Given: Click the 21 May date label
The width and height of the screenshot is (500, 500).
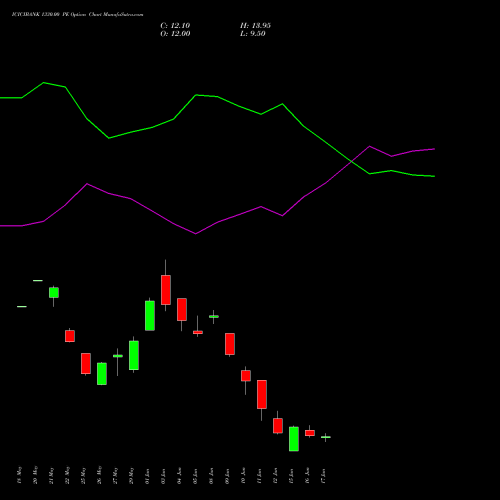Looking at the screenshot, I should pos(51,475).
